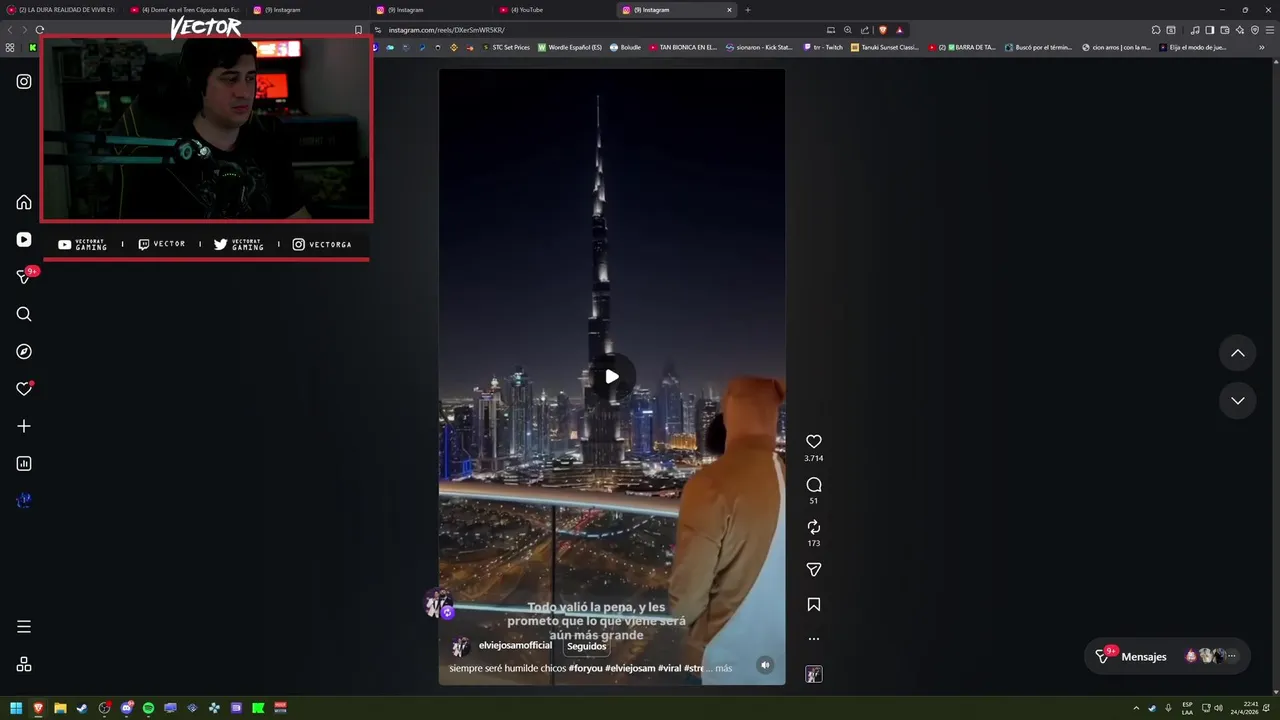Repost the reel
The image size is (1280, 720).
pyautogui.click(x=814, y=527)
